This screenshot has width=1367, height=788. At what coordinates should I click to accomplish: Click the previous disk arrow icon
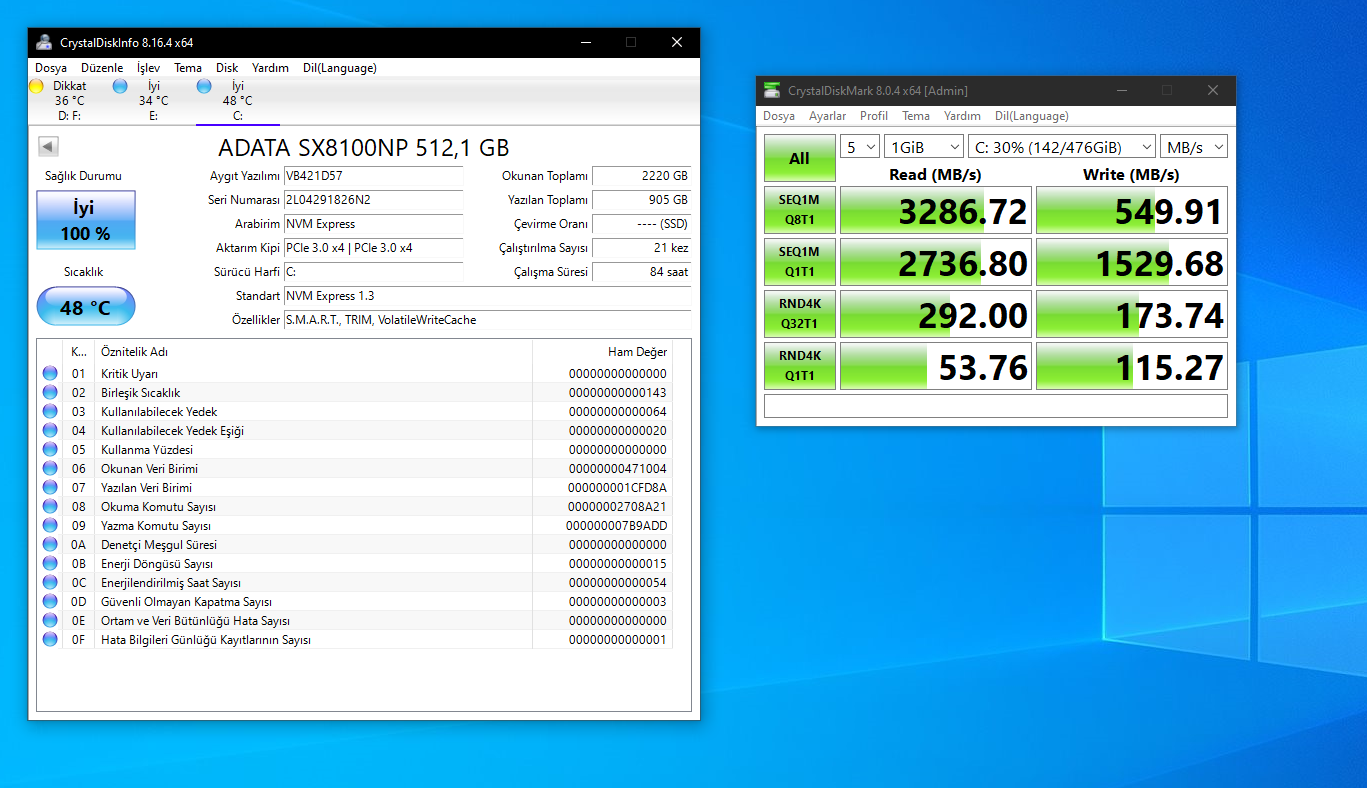(47, 147)
